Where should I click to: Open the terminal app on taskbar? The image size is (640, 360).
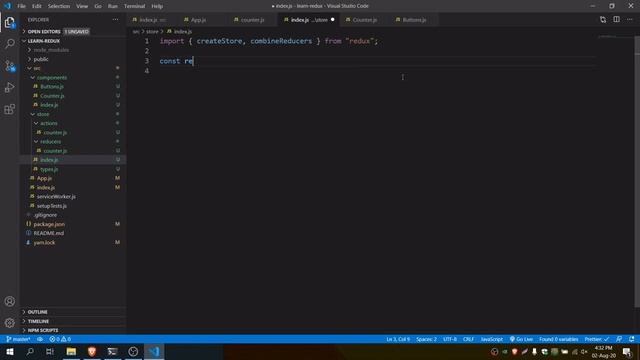point(113,351)
